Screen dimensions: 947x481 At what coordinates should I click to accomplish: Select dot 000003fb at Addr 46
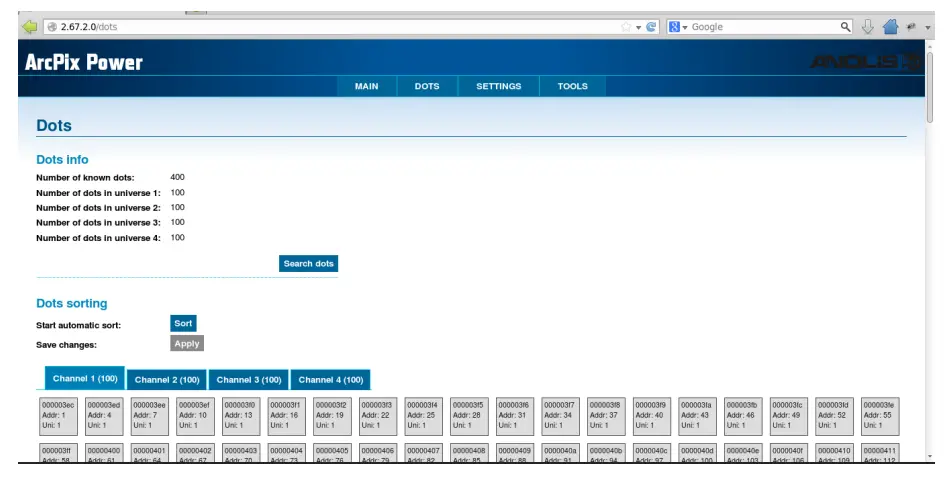coord(743,416)
